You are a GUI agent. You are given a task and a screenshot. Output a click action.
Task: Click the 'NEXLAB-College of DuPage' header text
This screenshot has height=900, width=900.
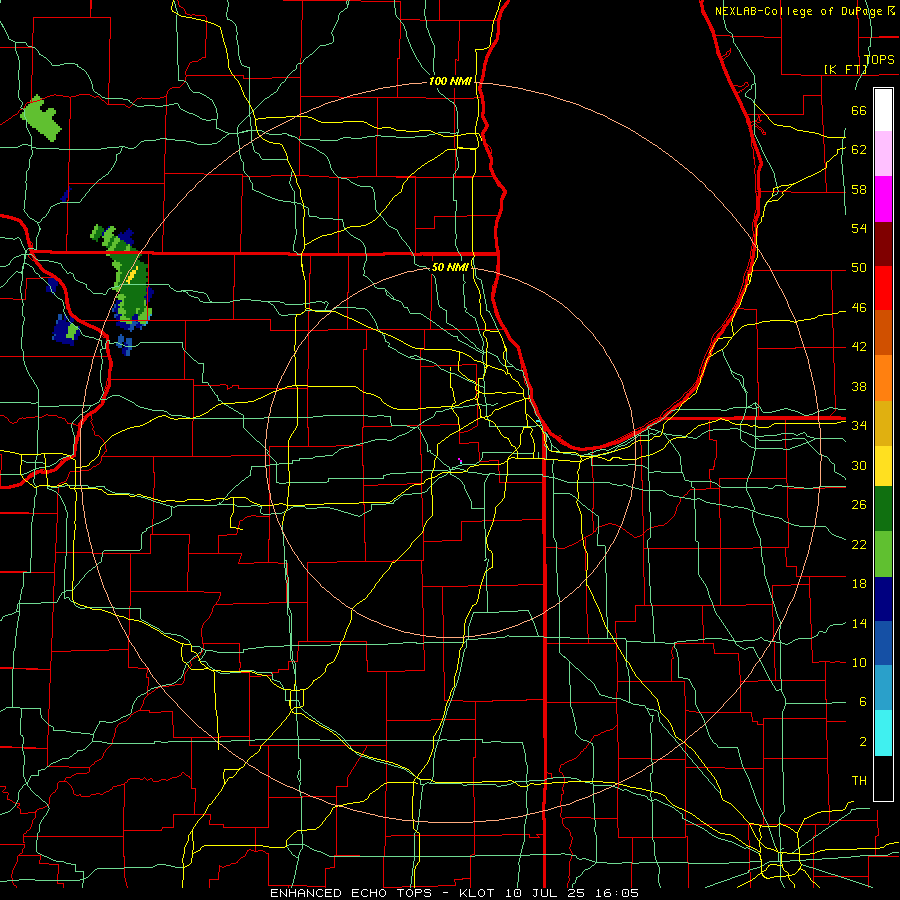tap(798, 11)
